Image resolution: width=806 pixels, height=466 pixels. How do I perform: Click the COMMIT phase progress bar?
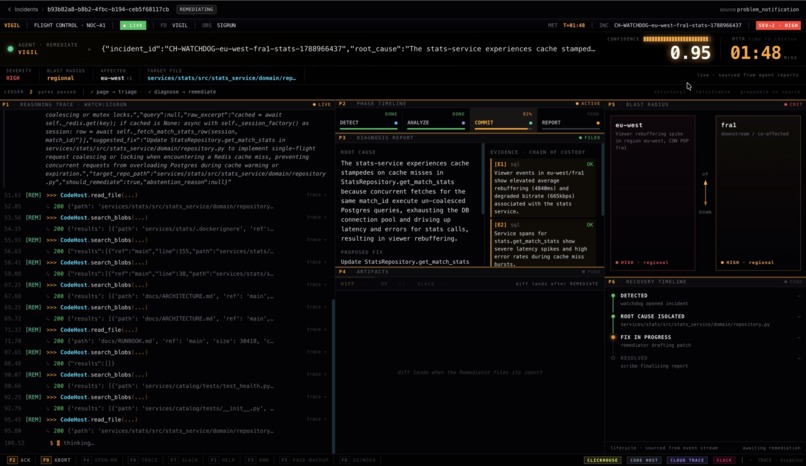502,129
